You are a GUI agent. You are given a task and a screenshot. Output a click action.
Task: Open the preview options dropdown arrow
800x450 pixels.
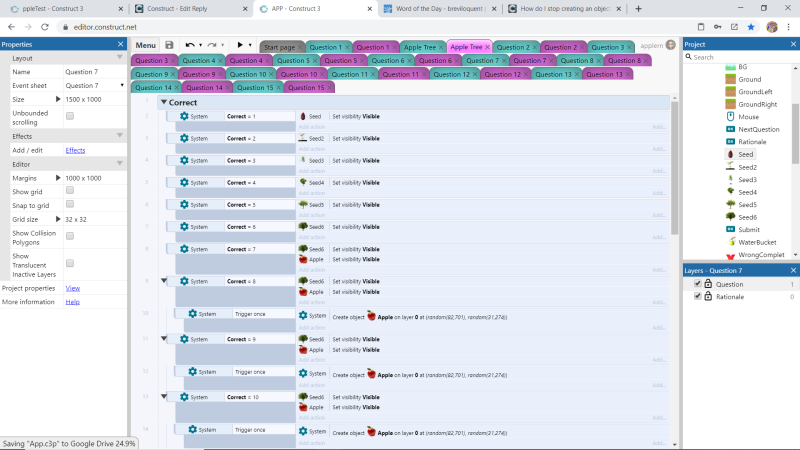click(250, 45)
